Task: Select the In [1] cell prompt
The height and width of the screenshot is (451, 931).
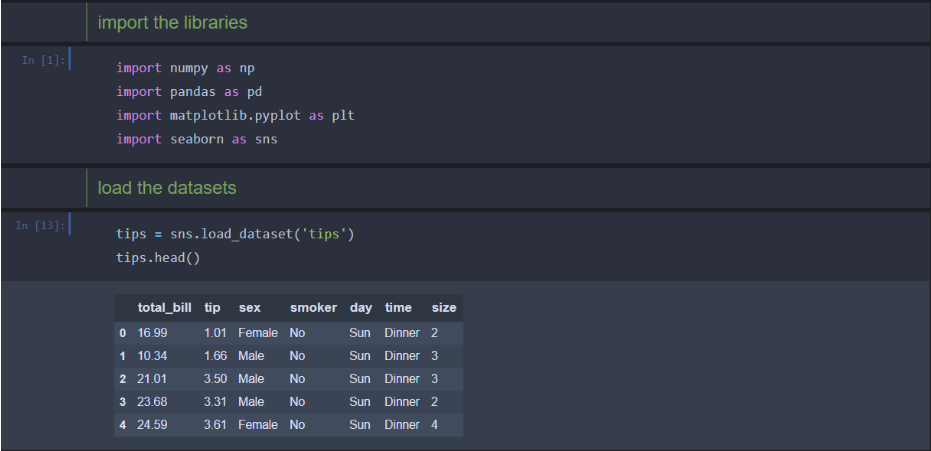Action: (x=42, y=60)
